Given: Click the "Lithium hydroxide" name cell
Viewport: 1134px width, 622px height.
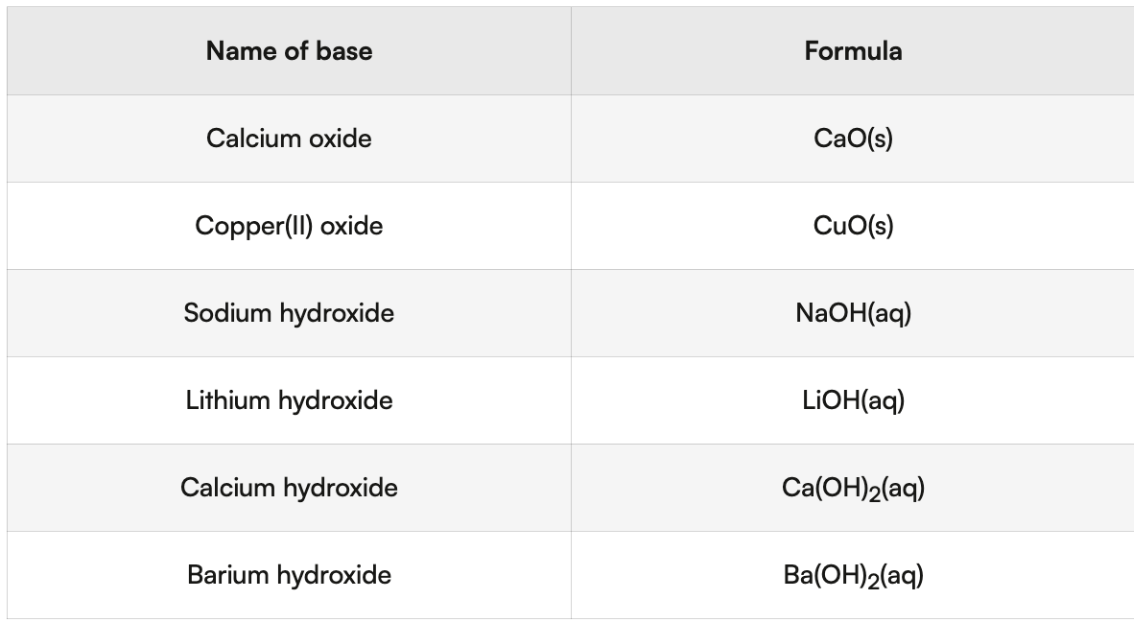Looking at the screenshot, I should click(x=289, y=401).
